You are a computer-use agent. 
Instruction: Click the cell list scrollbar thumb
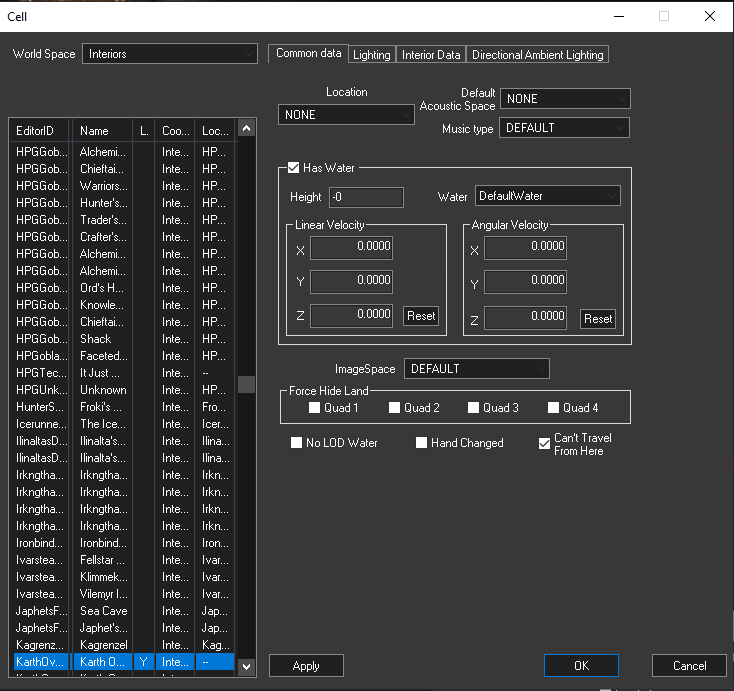coord(247,384)
